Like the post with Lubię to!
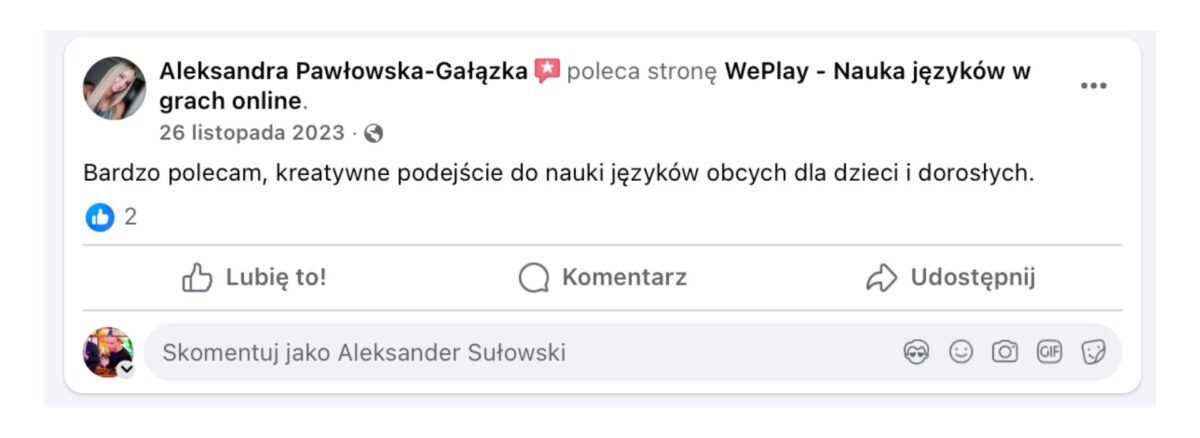The height and width of the screenshot is (438, 1200). point(254,277)
